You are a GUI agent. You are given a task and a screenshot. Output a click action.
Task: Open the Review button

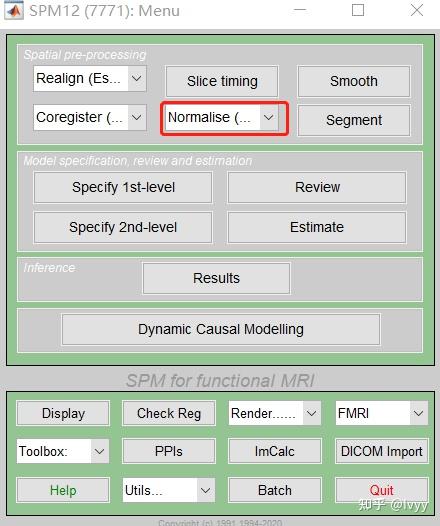[317, 187]
